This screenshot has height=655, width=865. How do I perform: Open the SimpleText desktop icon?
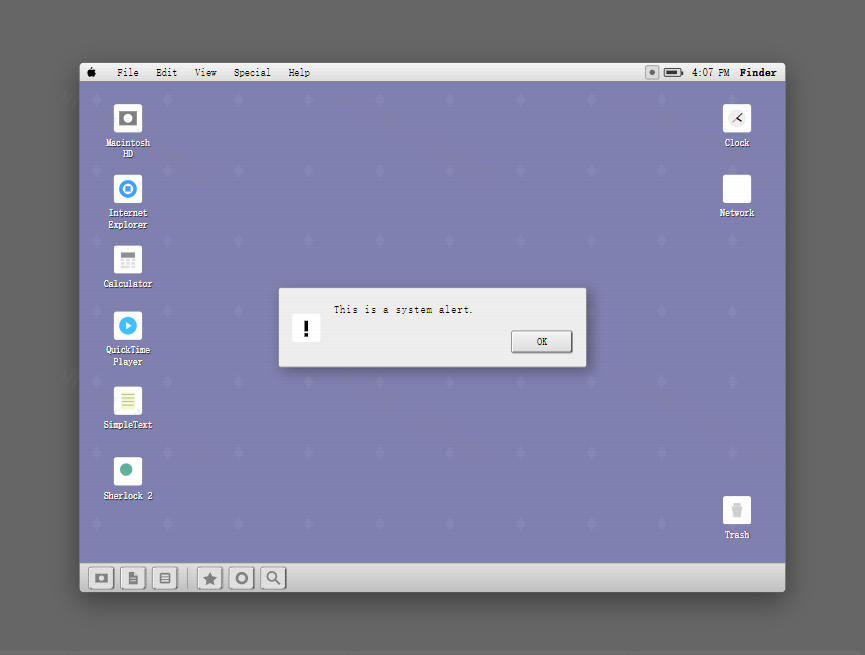(x=128, y=401)
